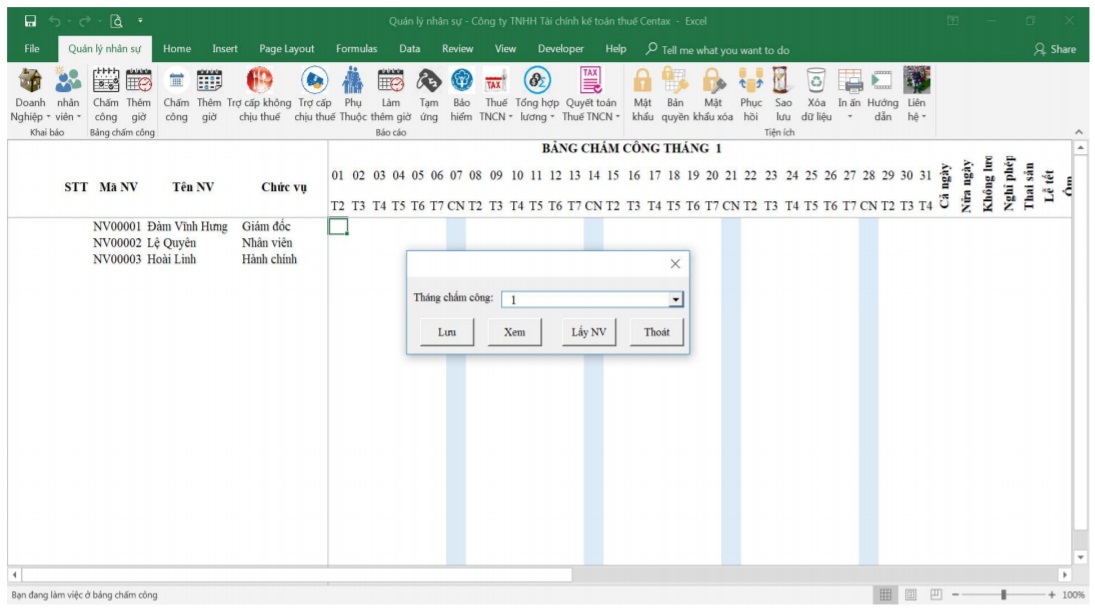Click the Lưu button in dialog
Image resolution: width=1095 pixels, height=612 pixels.
pyautogui.click(x=447, y=332)
